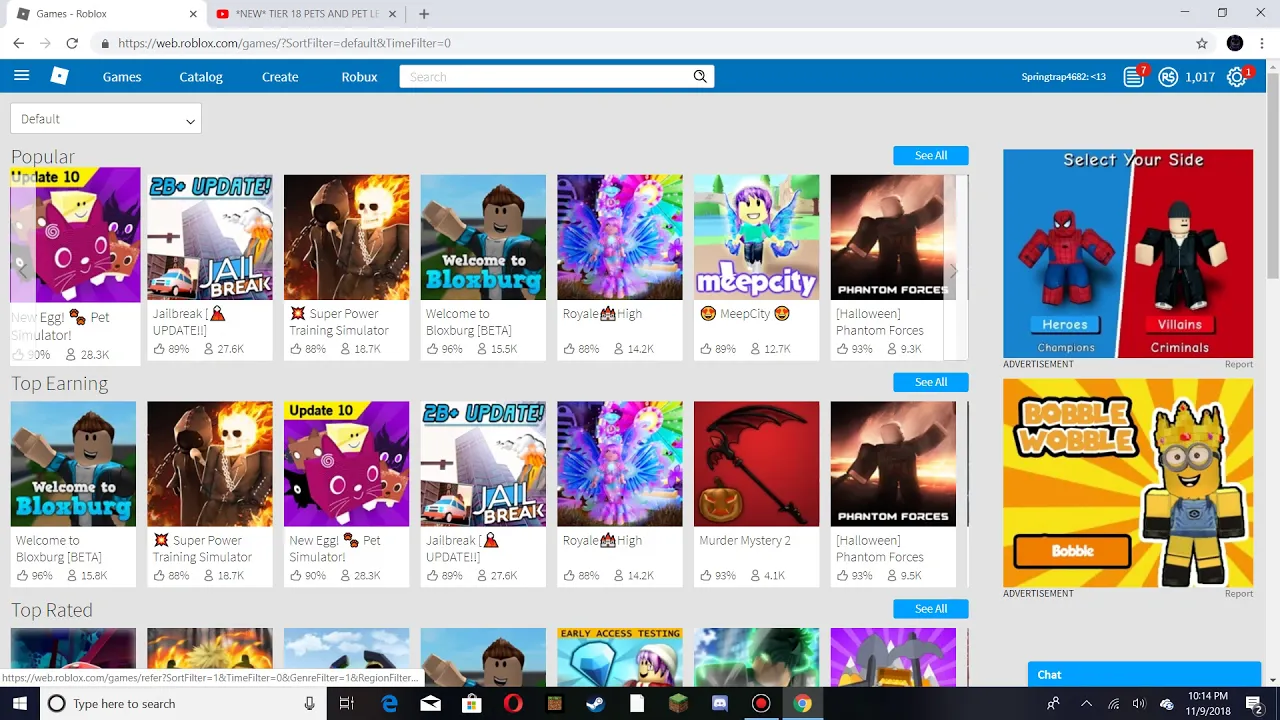The height and width of the screenshot is (720, 1280).
Task: Bookmark this page with star icon
Action: (1202, 43)
